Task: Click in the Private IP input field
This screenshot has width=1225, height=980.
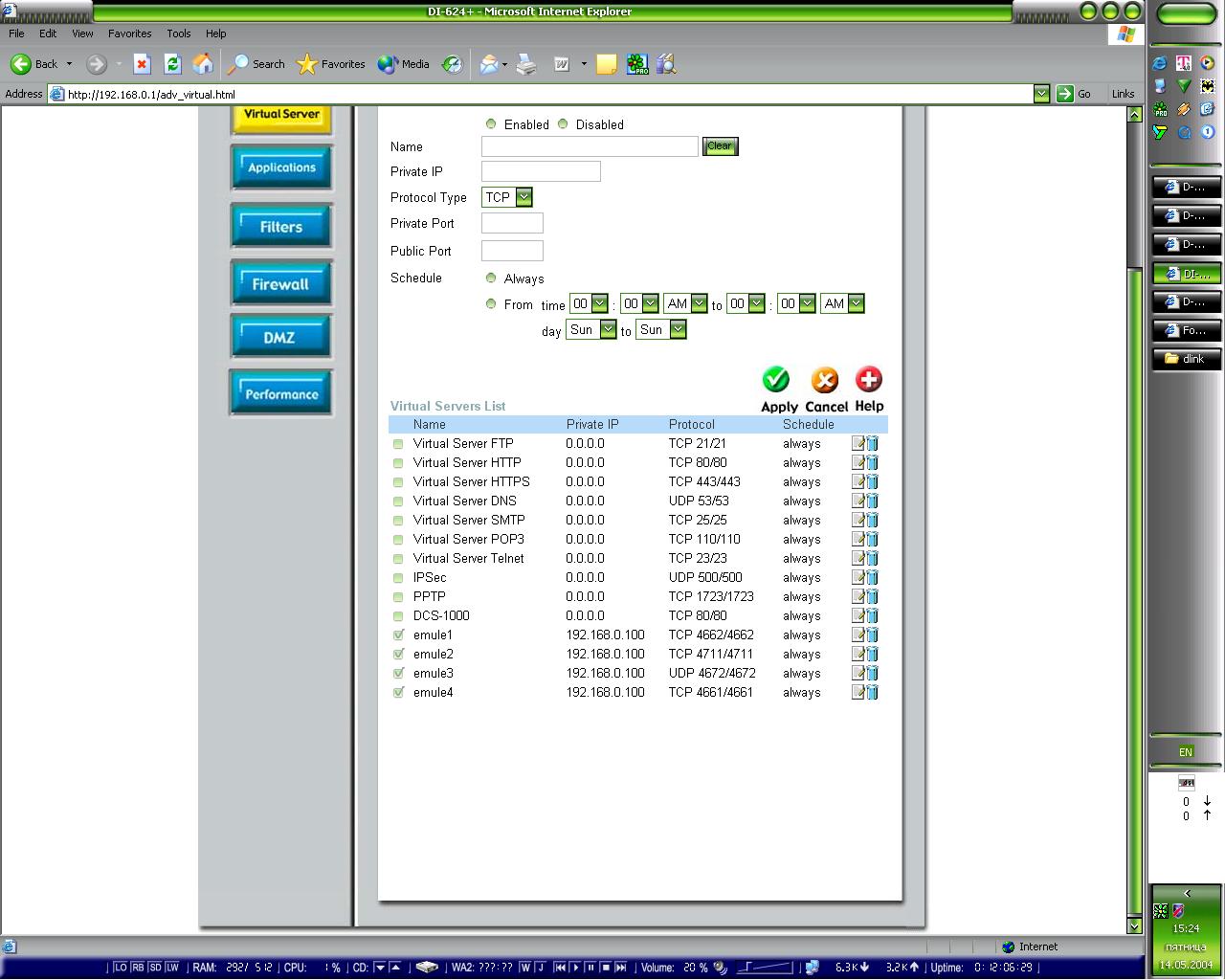Action: [541, 171]
